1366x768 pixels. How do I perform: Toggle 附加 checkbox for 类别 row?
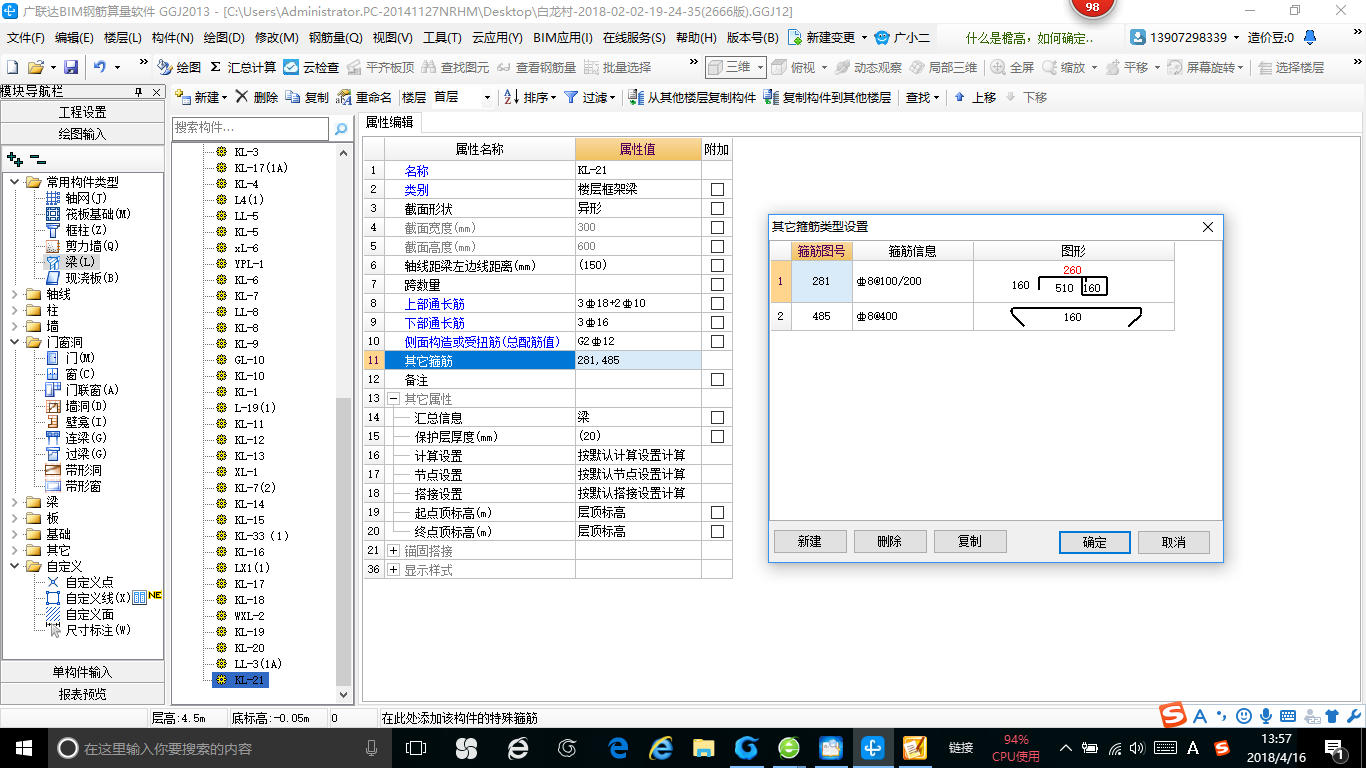pos(717,189)
